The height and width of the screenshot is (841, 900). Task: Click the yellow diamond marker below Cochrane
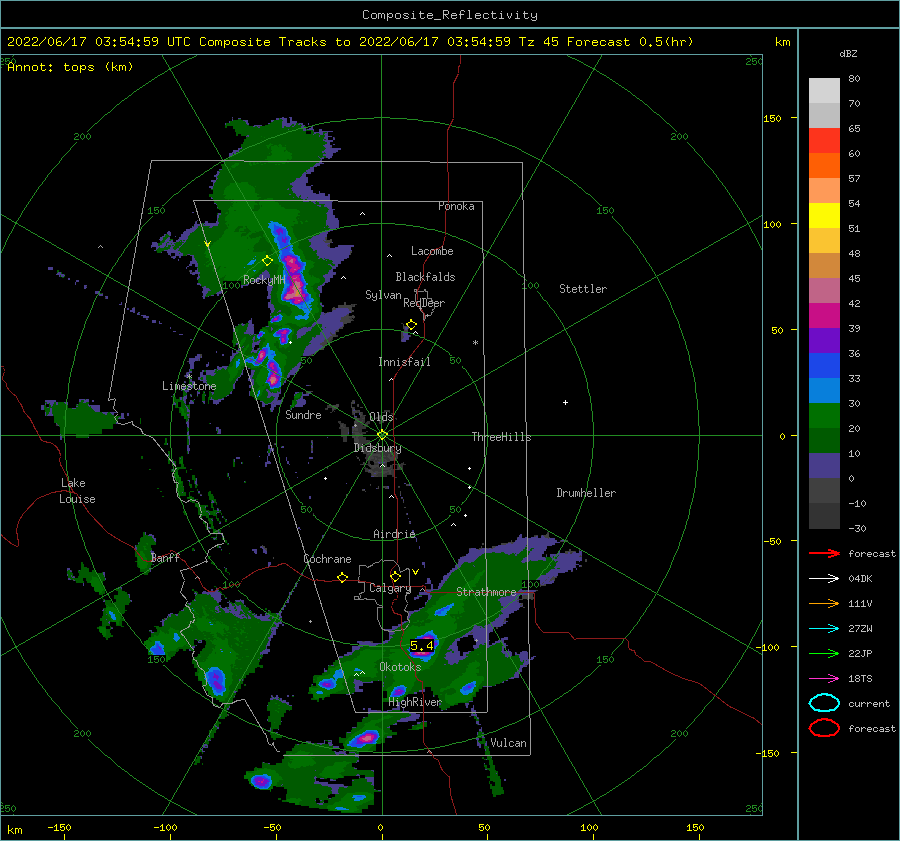(x=342, y=578)
